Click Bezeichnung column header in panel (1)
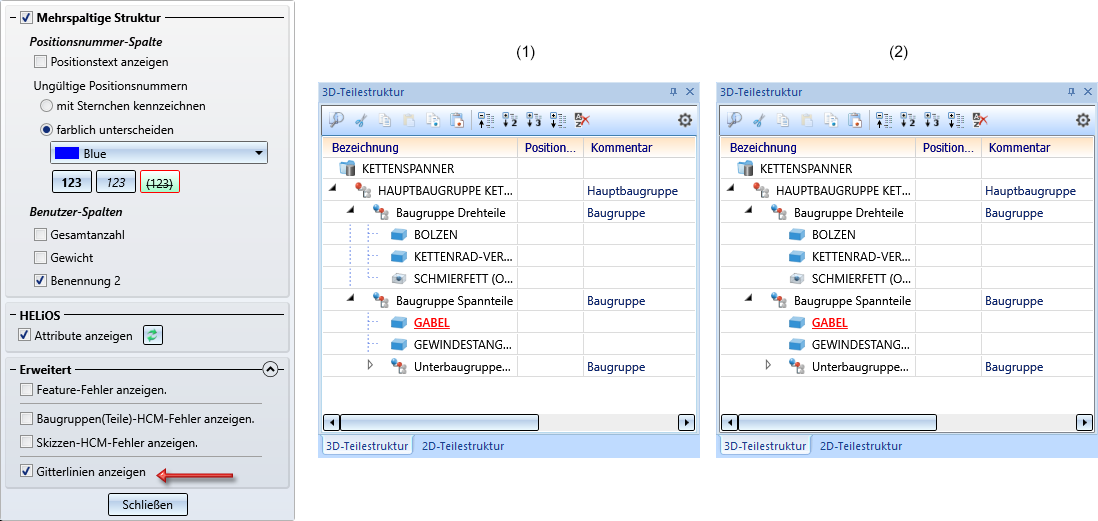Screen dimensions: 1098x521 pos(420,147)
